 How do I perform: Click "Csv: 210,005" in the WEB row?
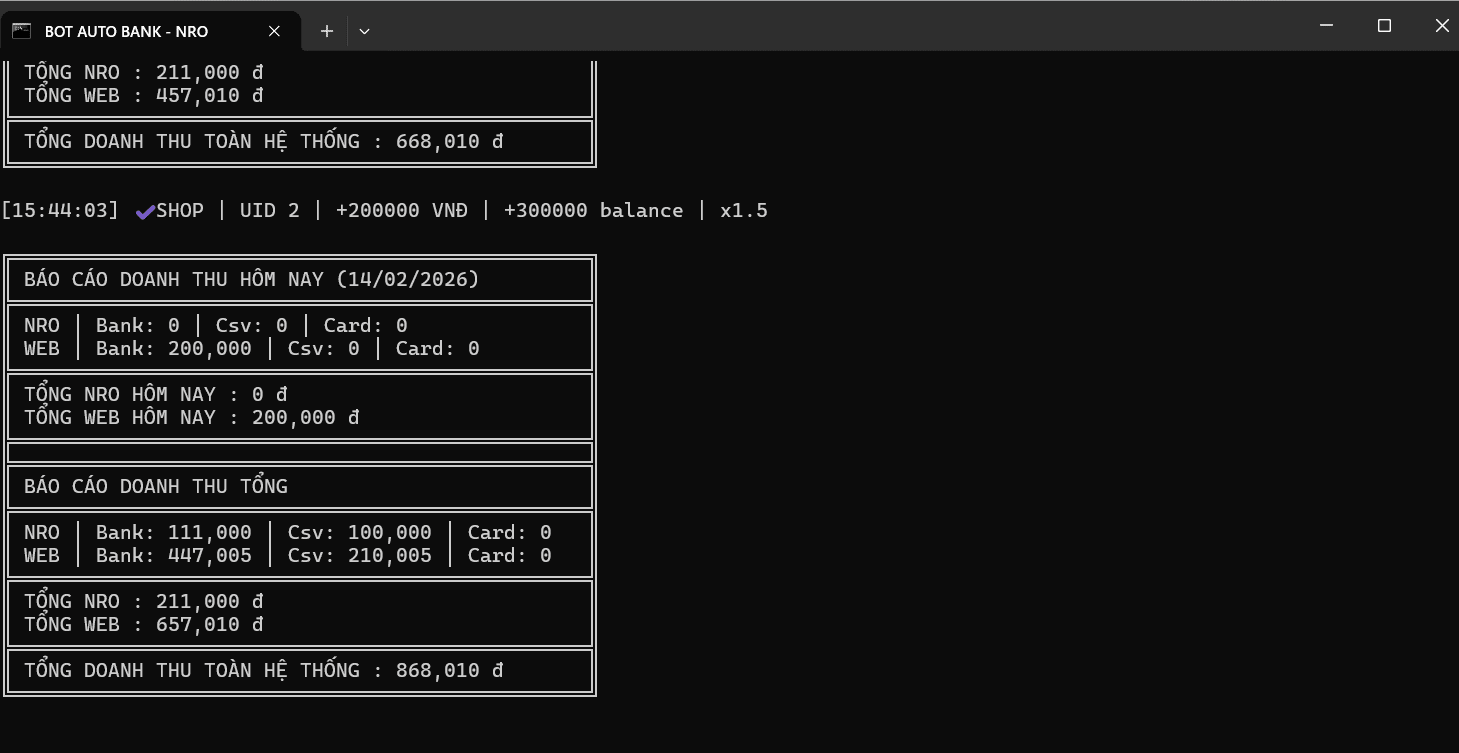[360, 555]
